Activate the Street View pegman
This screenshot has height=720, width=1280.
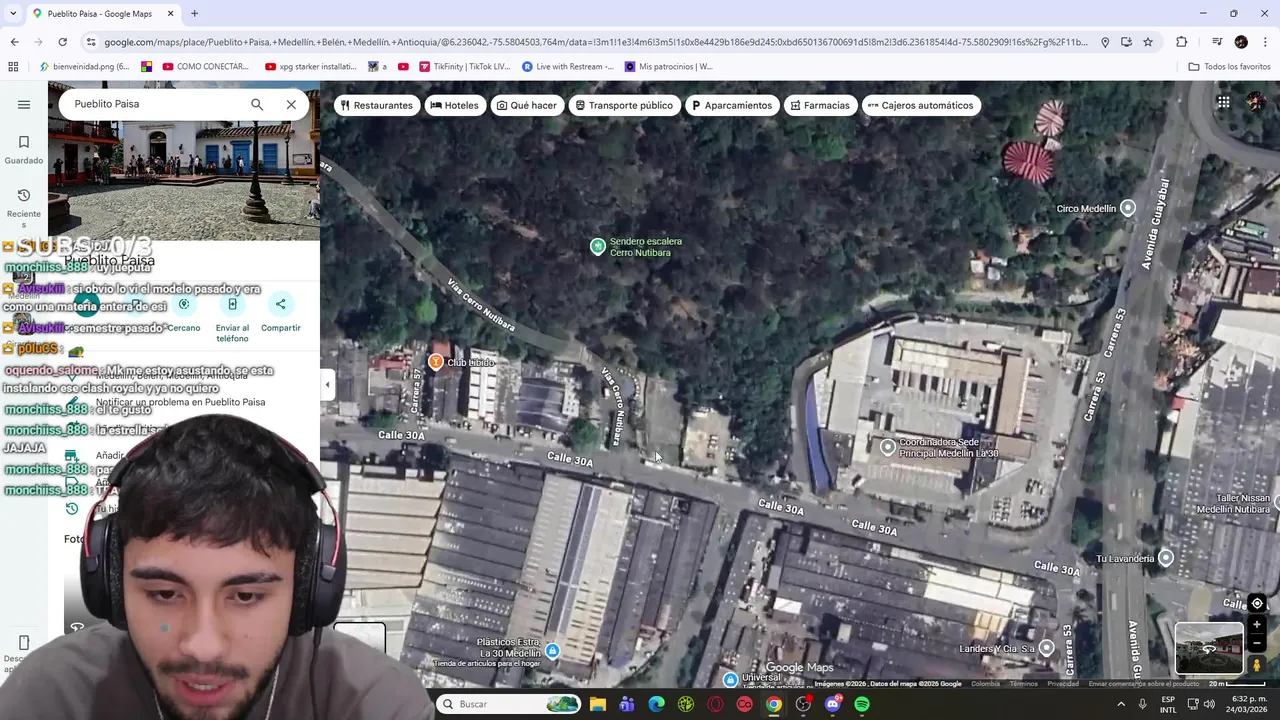[1257, 665]
